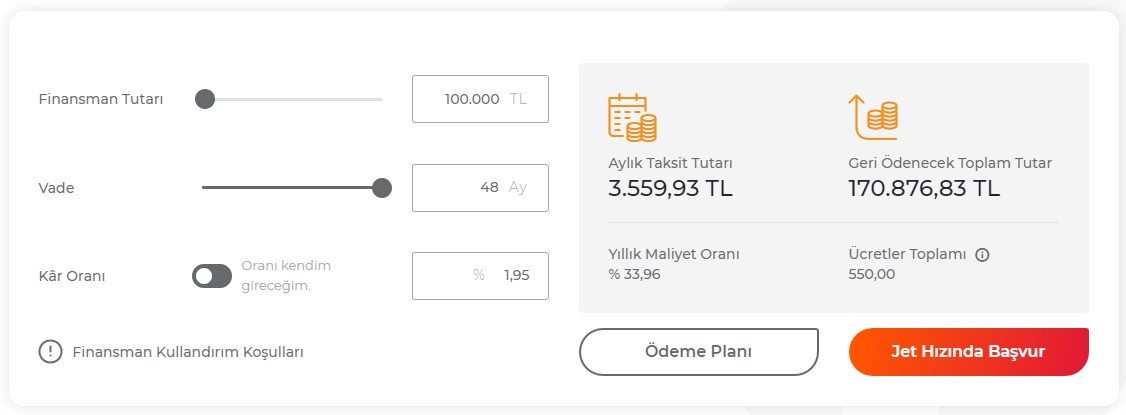Click the 'Oranı kendim gireceğim' toggle label
Screen dimensions: 1126x415
point(286,276)
